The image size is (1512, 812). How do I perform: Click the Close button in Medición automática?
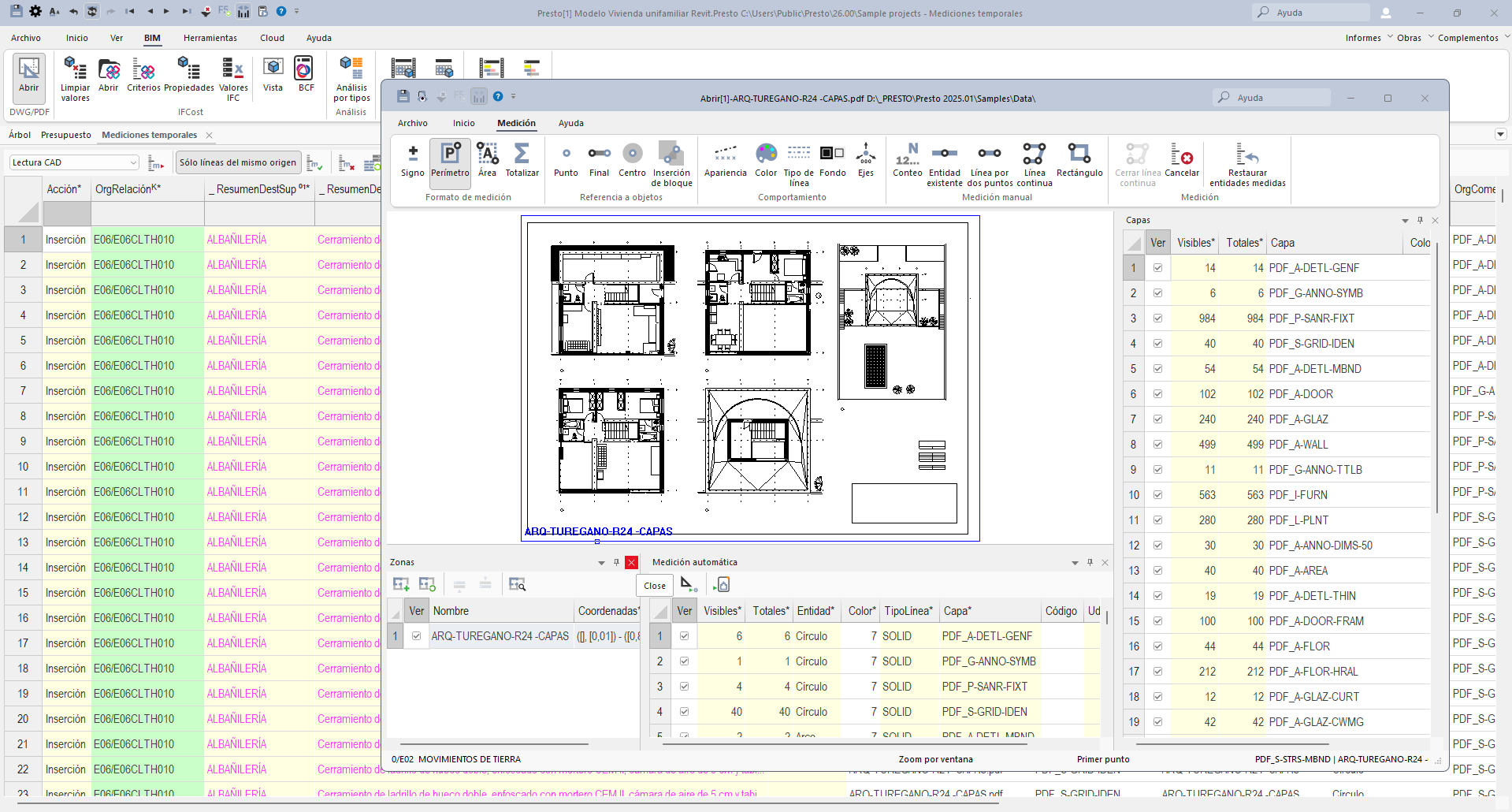point(654,585)
